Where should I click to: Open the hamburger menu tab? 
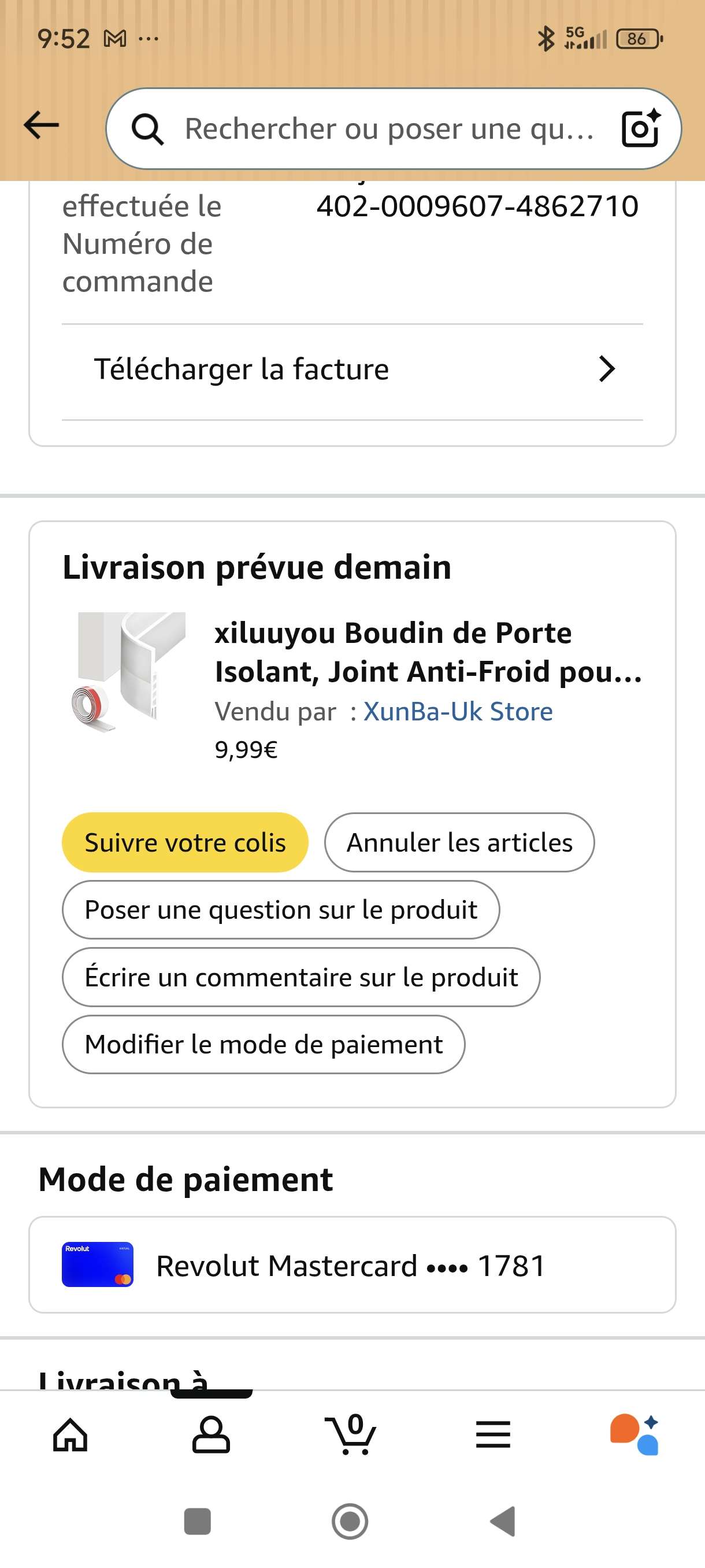tap(493, 1435)
